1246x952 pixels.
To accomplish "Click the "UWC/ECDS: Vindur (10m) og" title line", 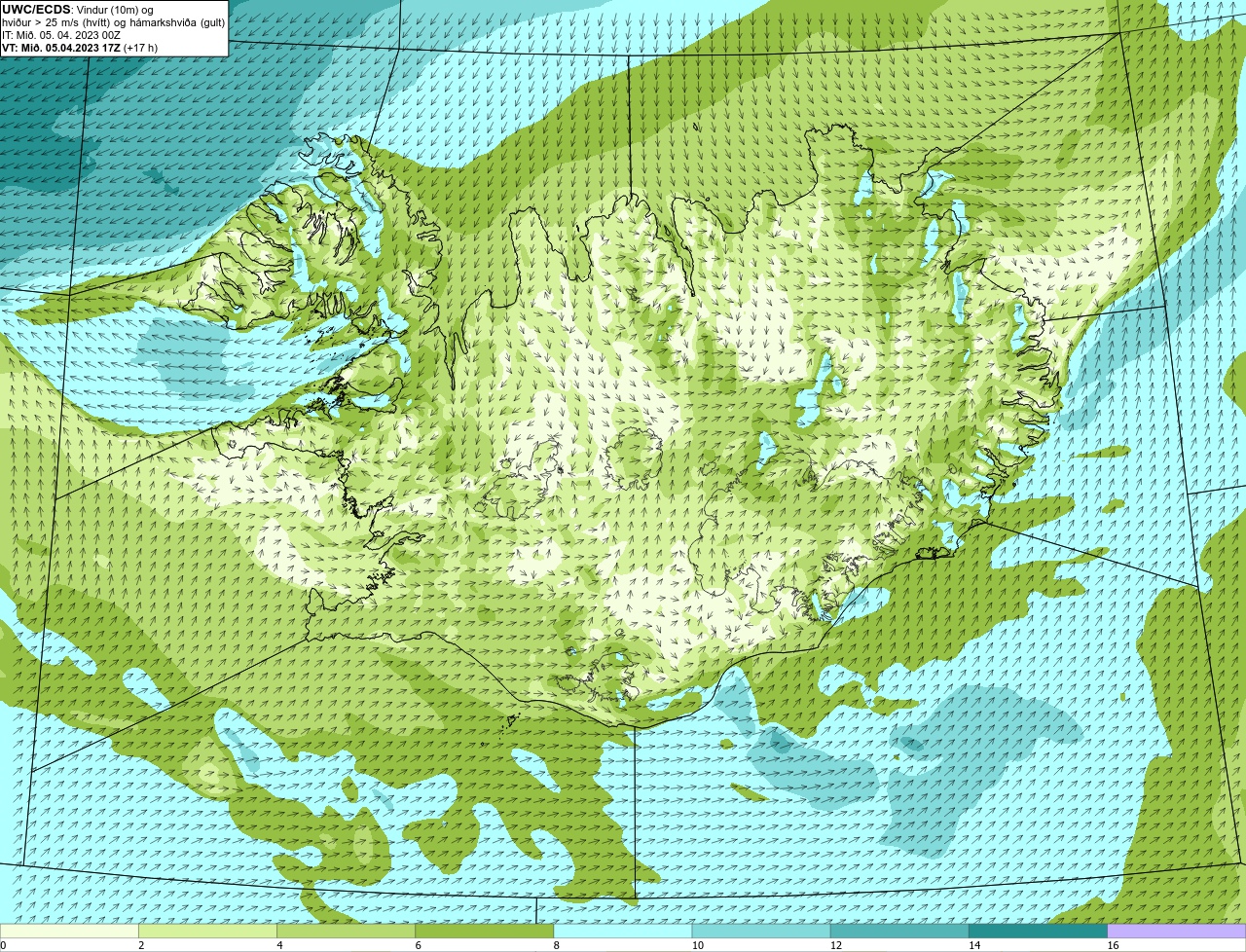I will pyautogui.click(x=77, y=10).
